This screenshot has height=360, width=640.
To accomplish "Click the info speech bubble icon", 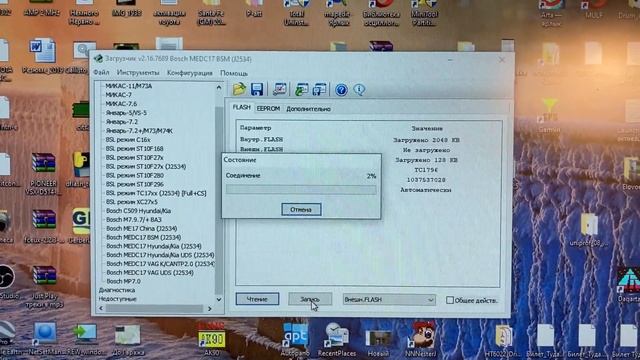I will [x=359, y=89].
